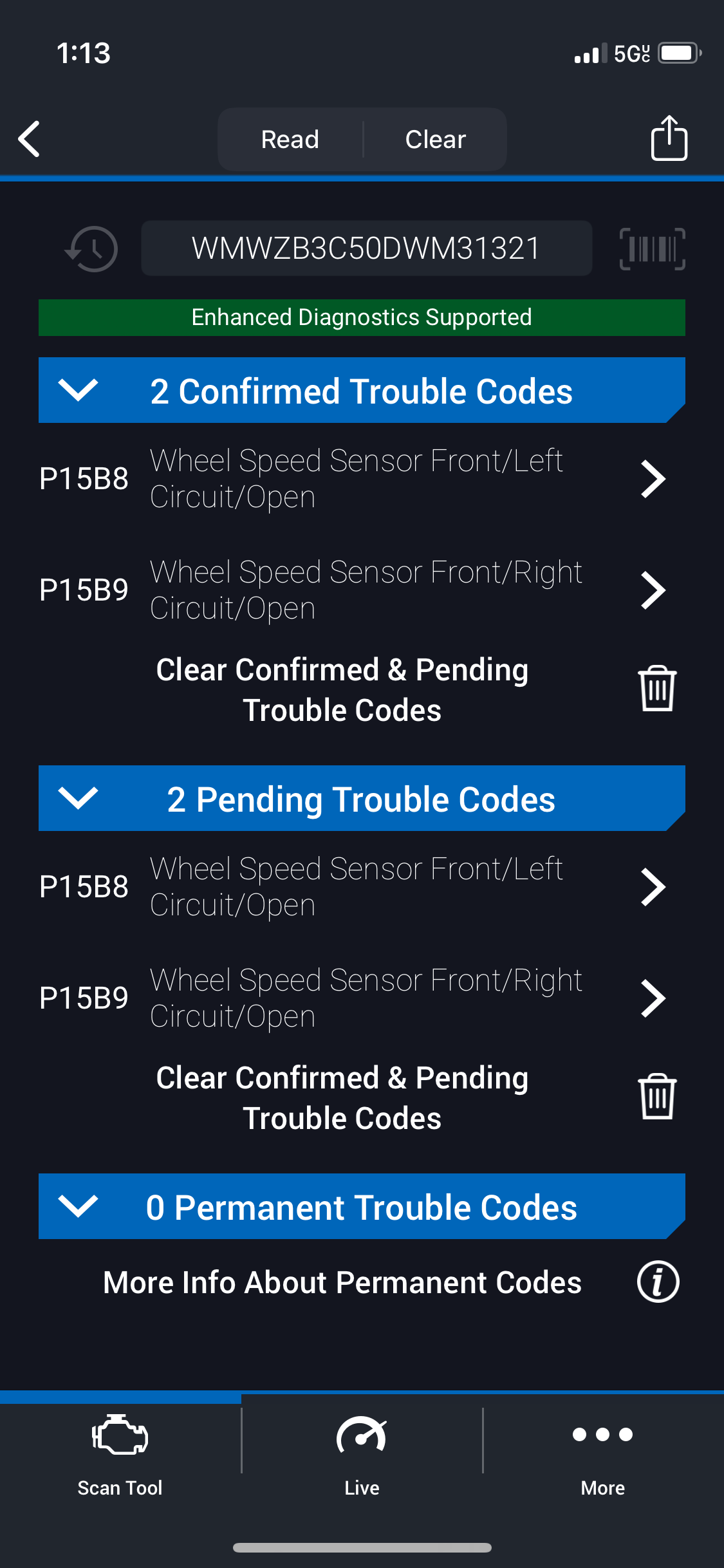Image resolution: width=724 pixels, height=1568 pixels.
Task: Tap trash icon under Confirmed codes
Action: (x=656, y=689)
